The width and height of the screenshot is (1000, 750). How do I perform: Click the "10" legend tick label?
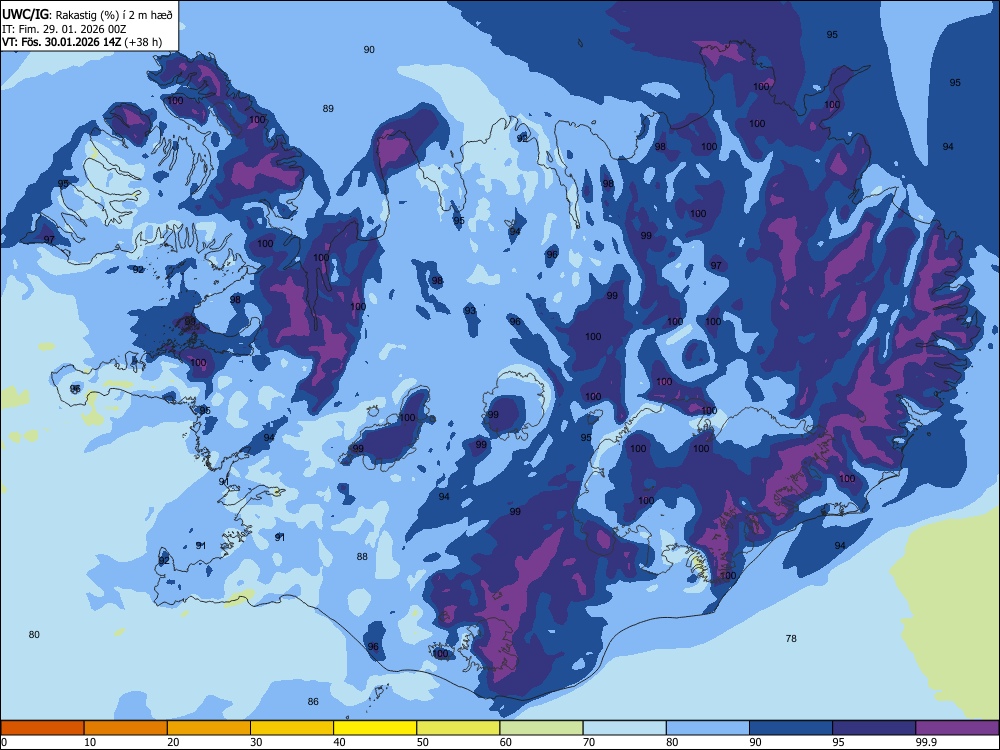click(90, 742)
